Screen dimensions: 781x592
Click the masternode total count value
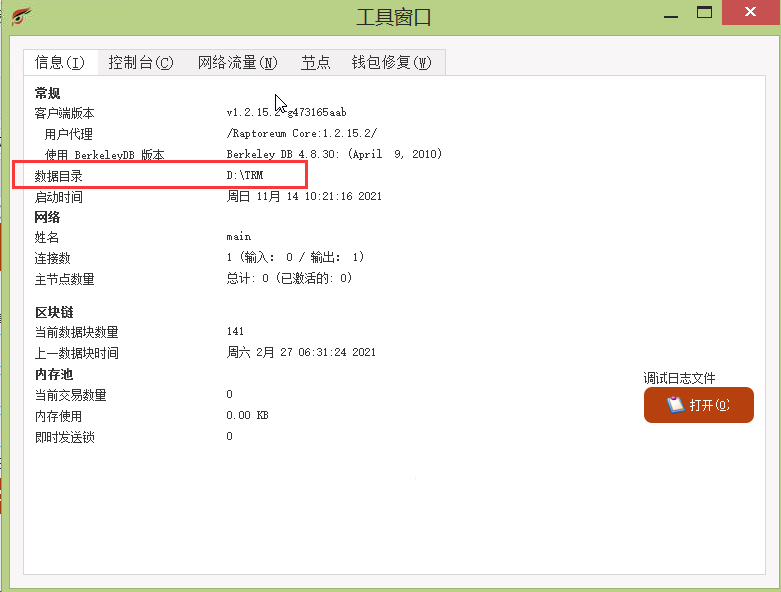tap(289, 279)
